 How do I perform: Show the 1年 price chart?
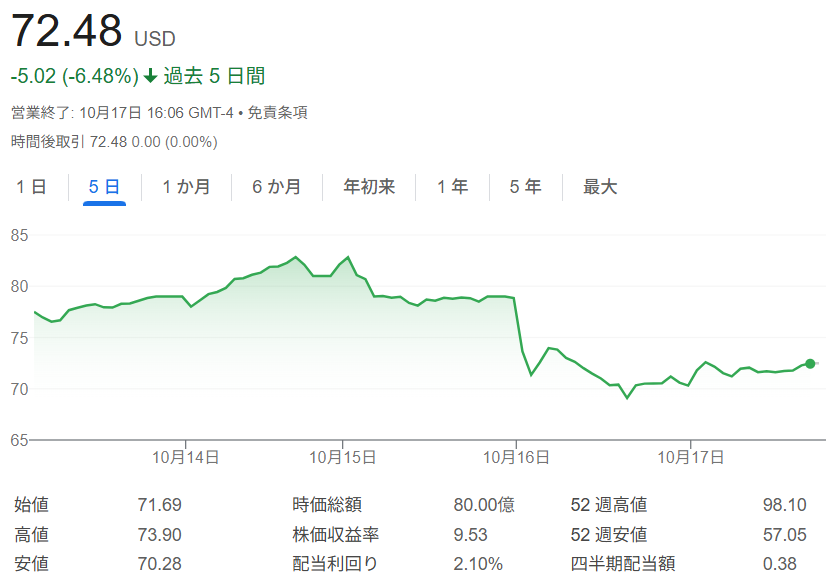[x=452, y=187]
